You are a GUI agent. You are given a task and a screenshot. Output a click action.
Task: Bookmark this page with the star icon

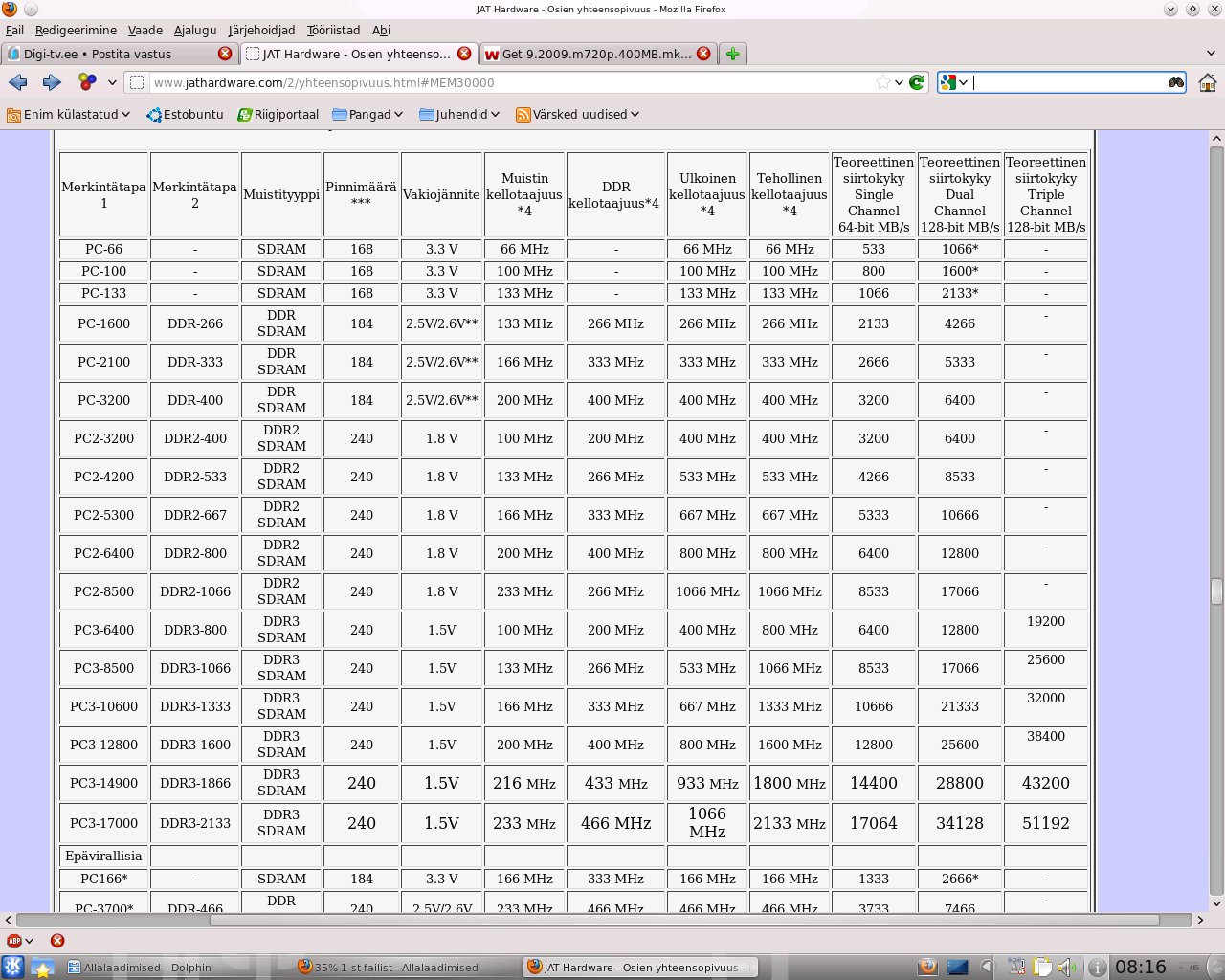click(x=882, y=82)
